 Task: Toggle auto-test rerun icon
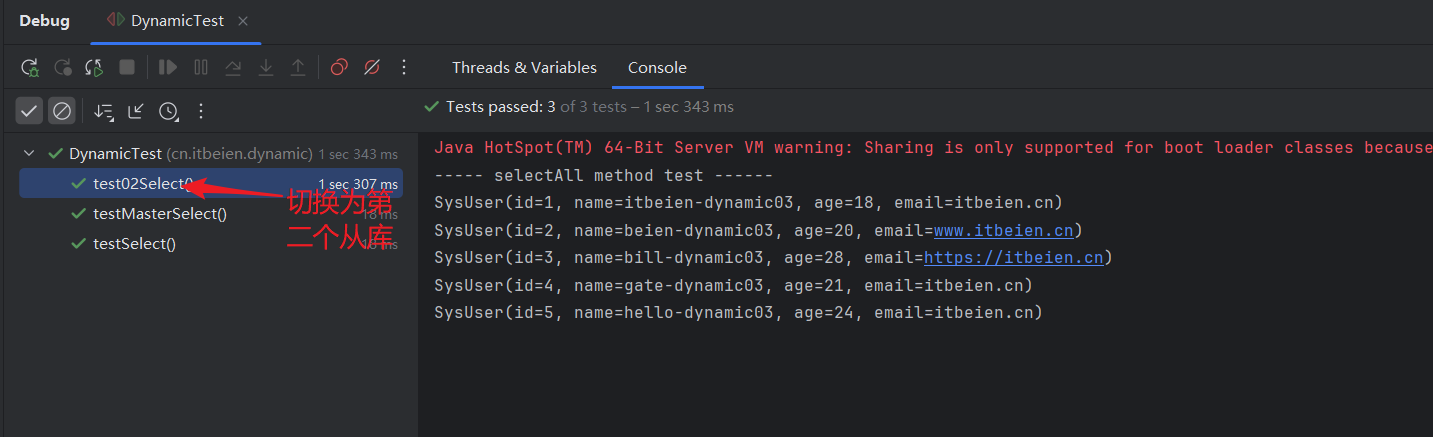(94, 68)
